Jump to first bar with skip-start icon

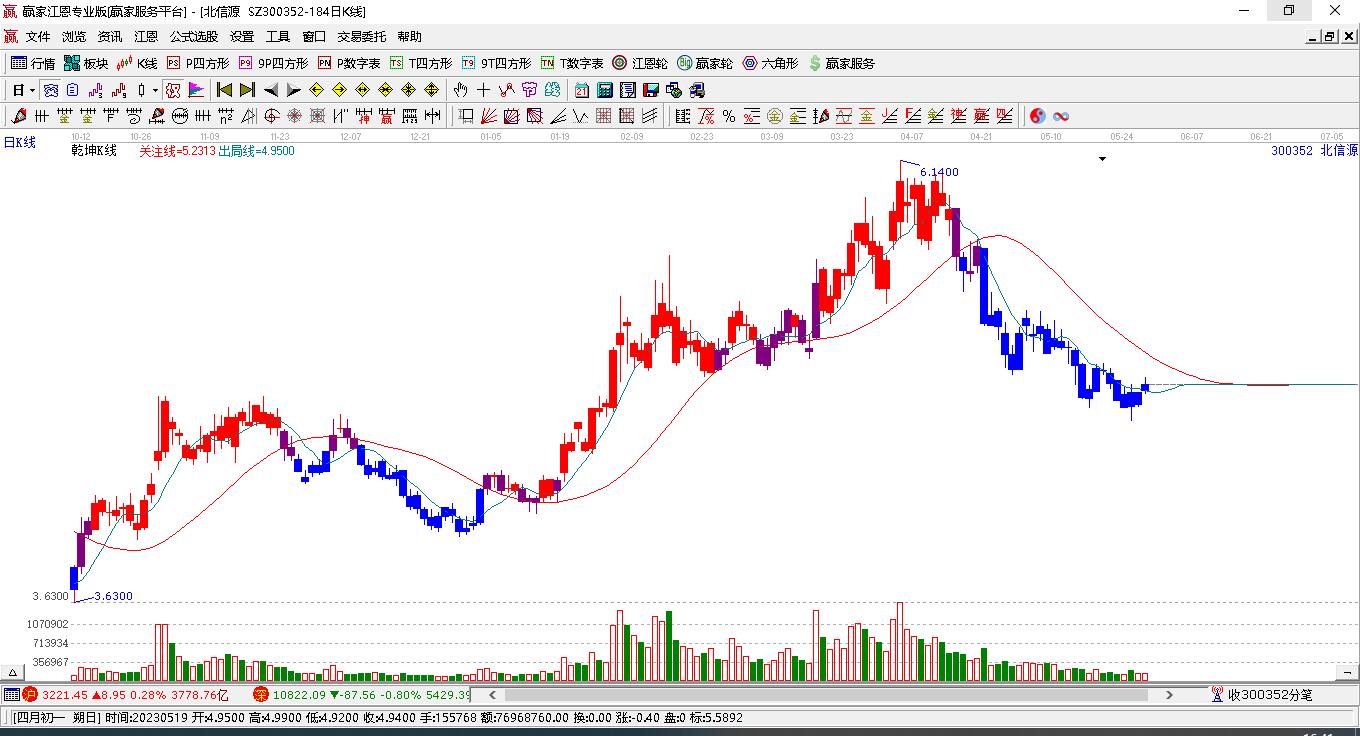coord(225,90)
